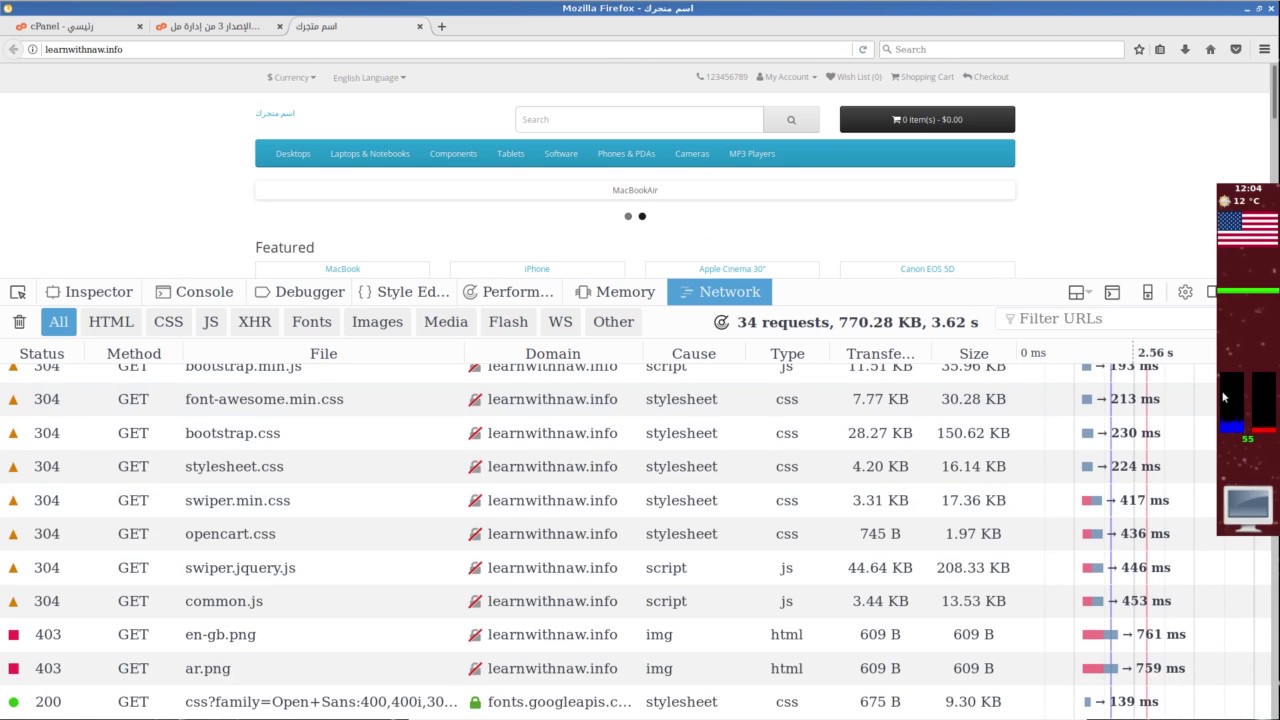
Task: Click warning triangle on common.js row
Action: click(x=14, y=601)
